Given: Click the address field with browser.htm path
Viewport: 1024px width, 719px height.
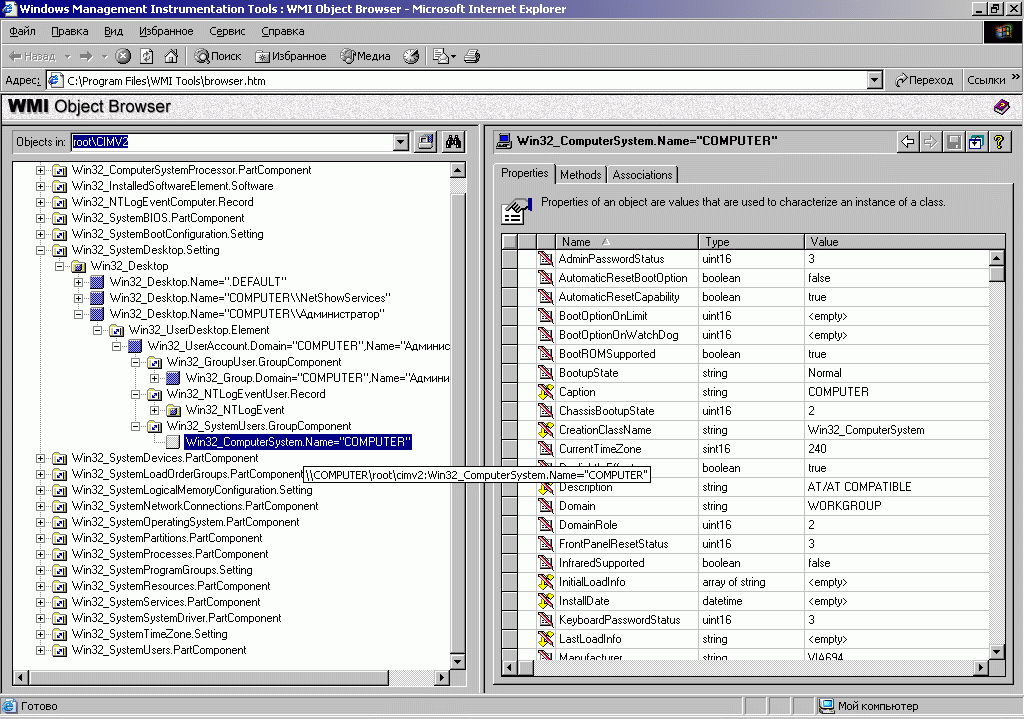Looking at the screenshot, I should [466, 80].
